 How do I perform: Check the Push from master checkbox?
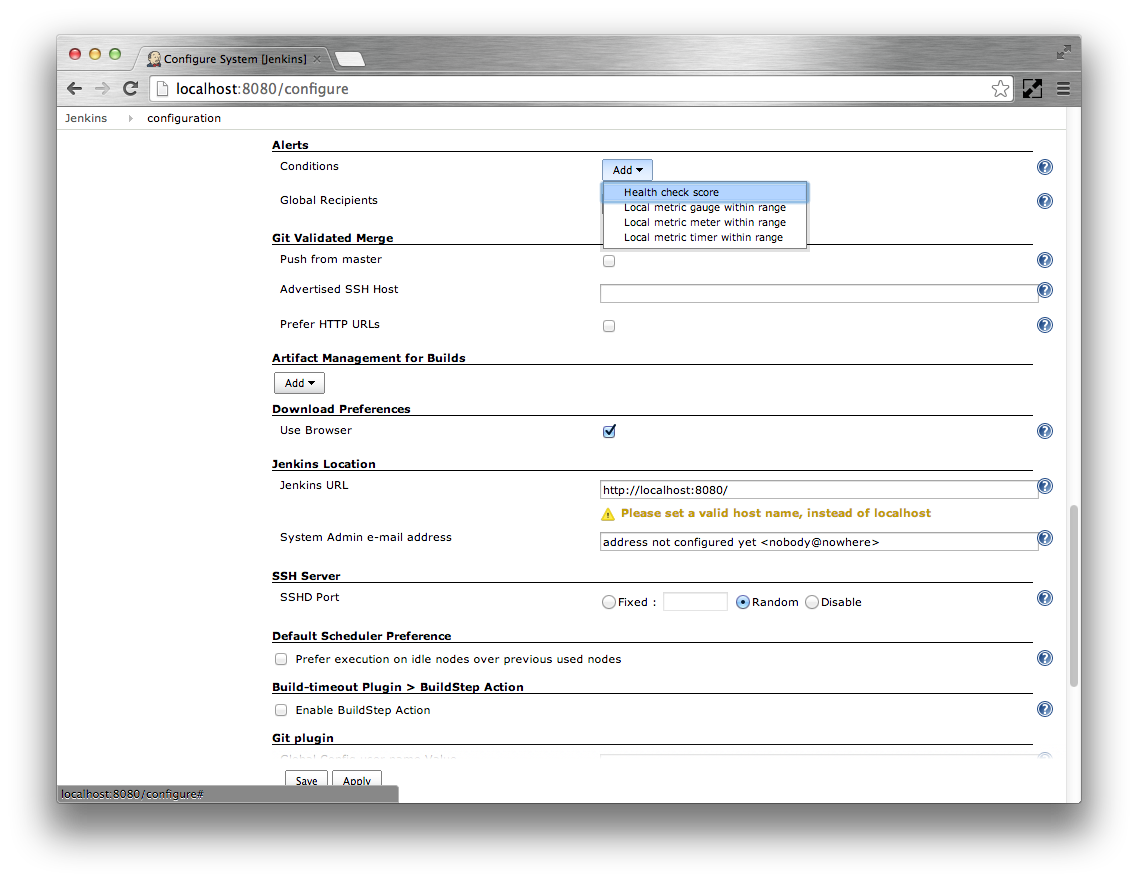tap(609, 261)
